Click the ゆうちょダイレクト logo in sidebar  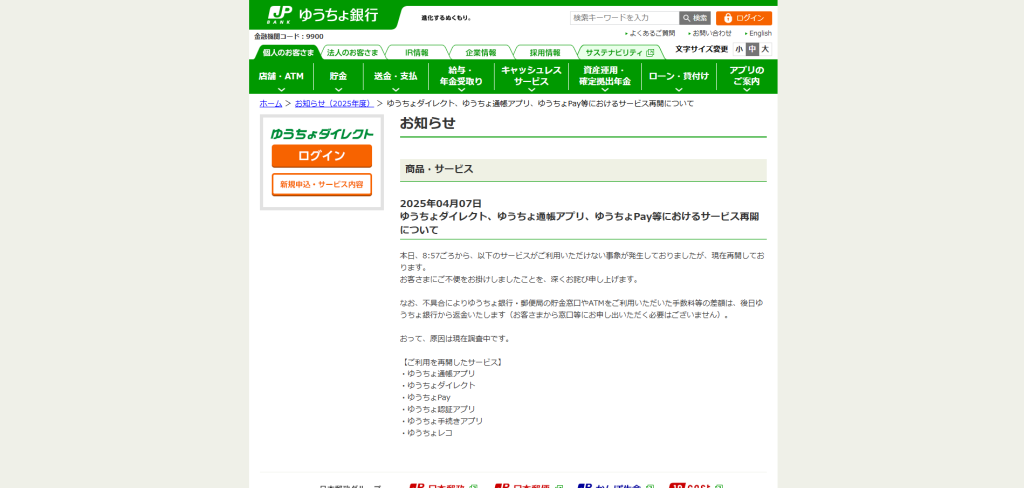pos(321,133)
